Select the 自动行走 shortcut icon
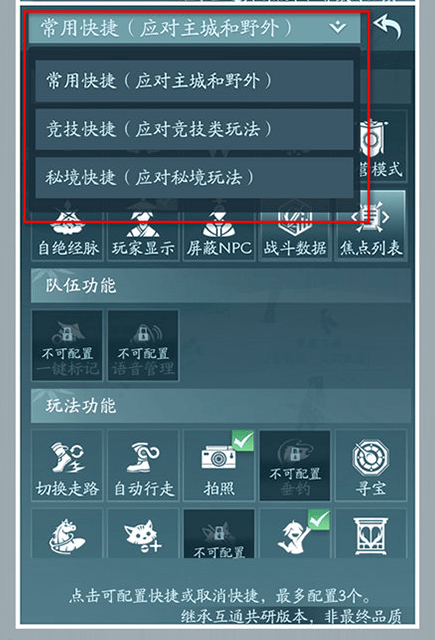The image size is (435, 640). pos(143,465)
